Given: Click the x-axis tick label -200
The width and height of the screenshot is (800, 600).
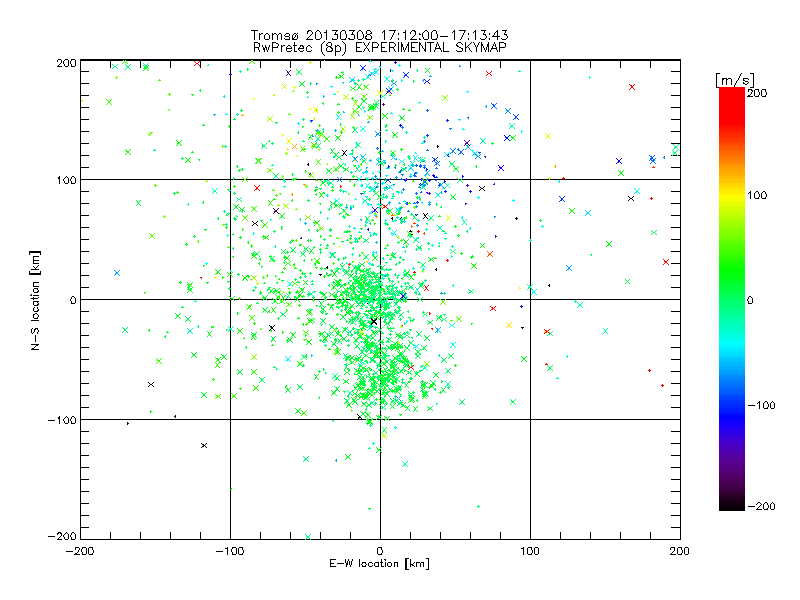Looking at the screenshot, I should click(x=80, y=551).
